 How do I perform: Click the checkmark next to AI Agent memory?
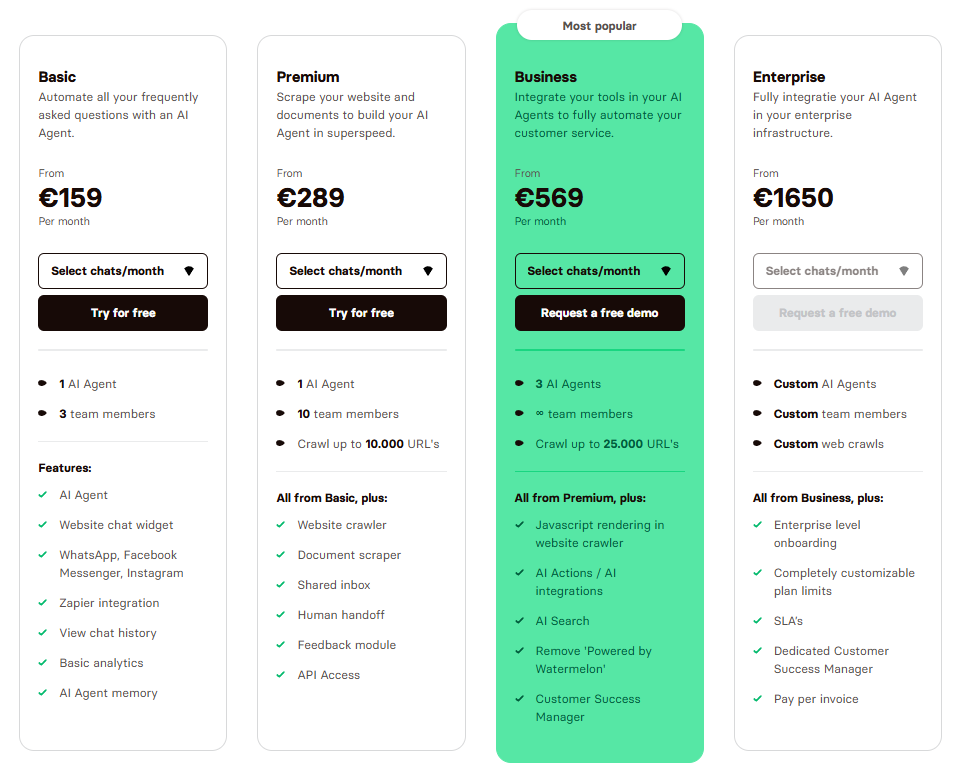(x=43, y=693)
